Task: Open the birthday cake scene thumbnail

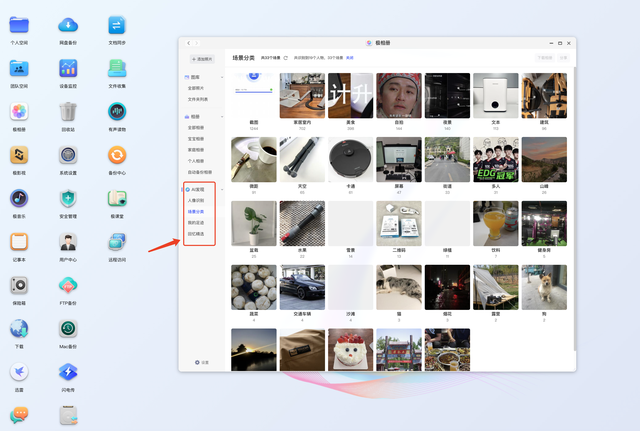Action: [x=351, y=350]
